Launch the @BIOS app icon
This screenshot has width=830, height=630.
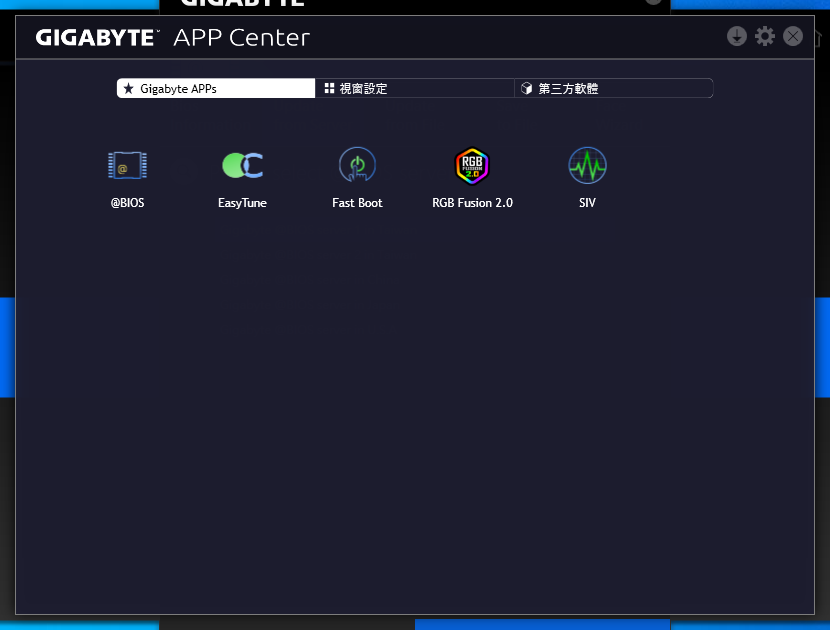pos(127,165)
